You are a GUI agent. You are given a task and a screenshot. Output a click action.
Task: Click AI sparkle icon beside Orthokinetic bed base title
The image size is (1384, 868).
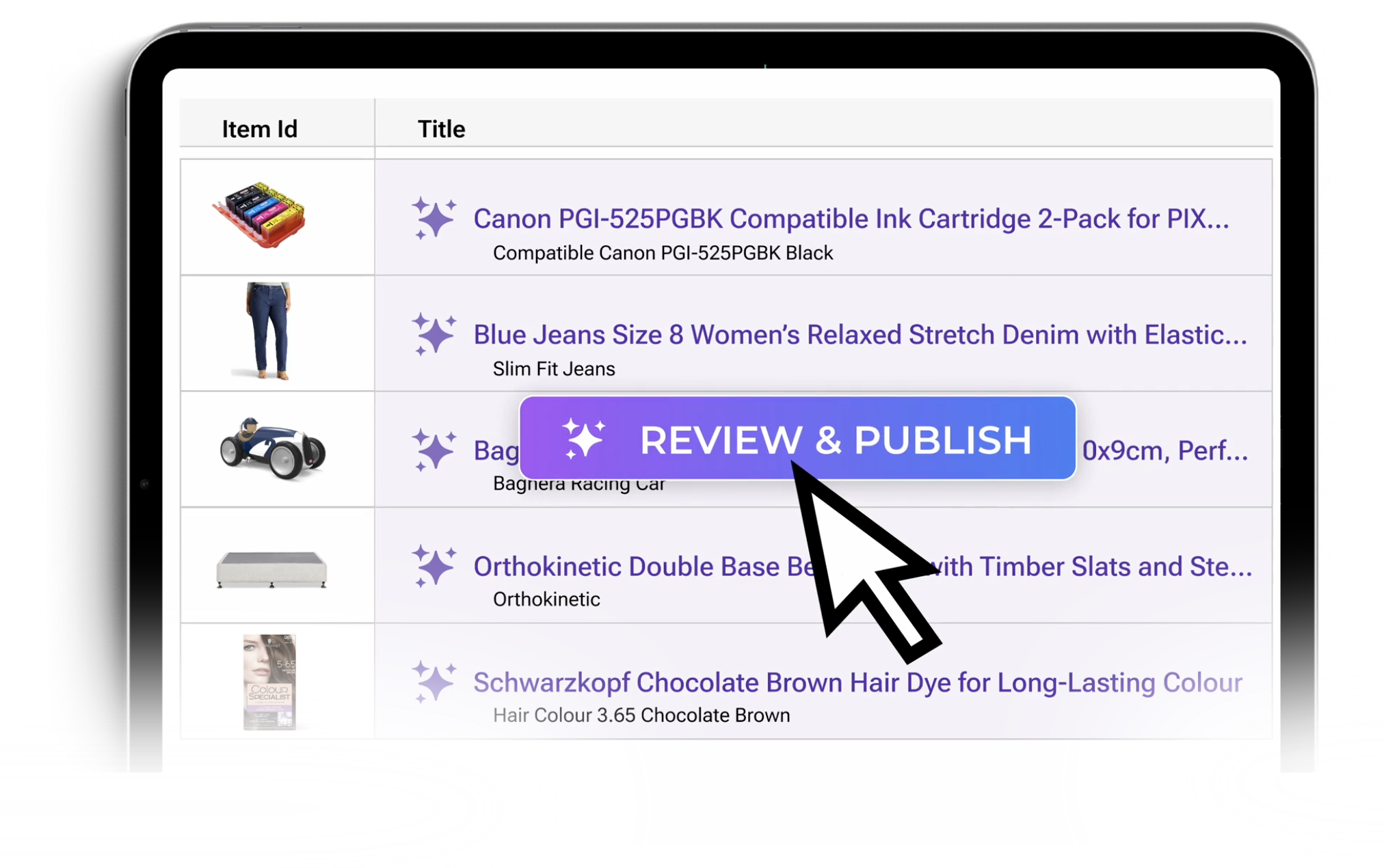click(434, 566)
